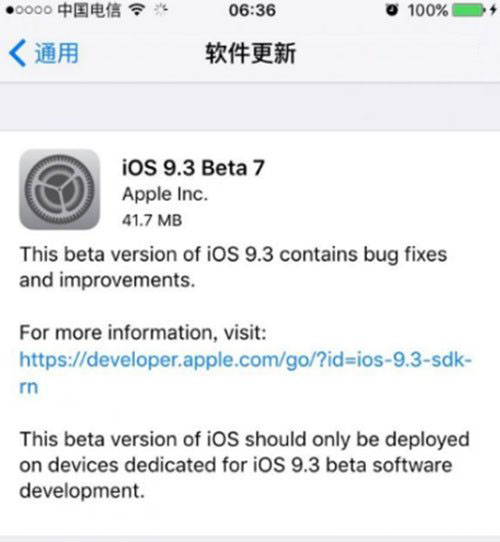Tap the iOS 9.3 Beta 7 heading

tap(193, 168)
